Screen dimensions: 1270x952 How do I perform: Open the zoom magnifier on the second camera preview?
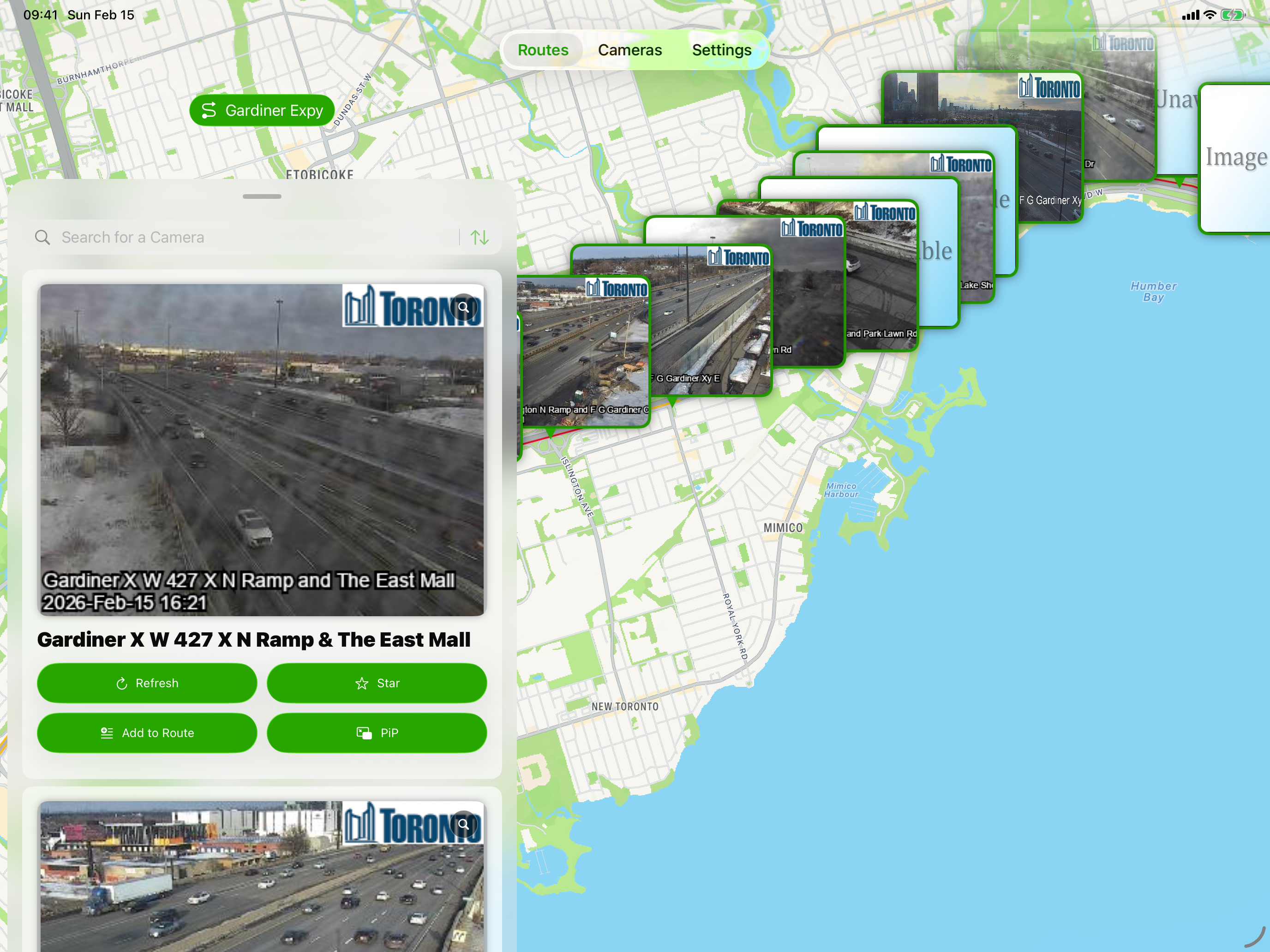coord(464,825)
